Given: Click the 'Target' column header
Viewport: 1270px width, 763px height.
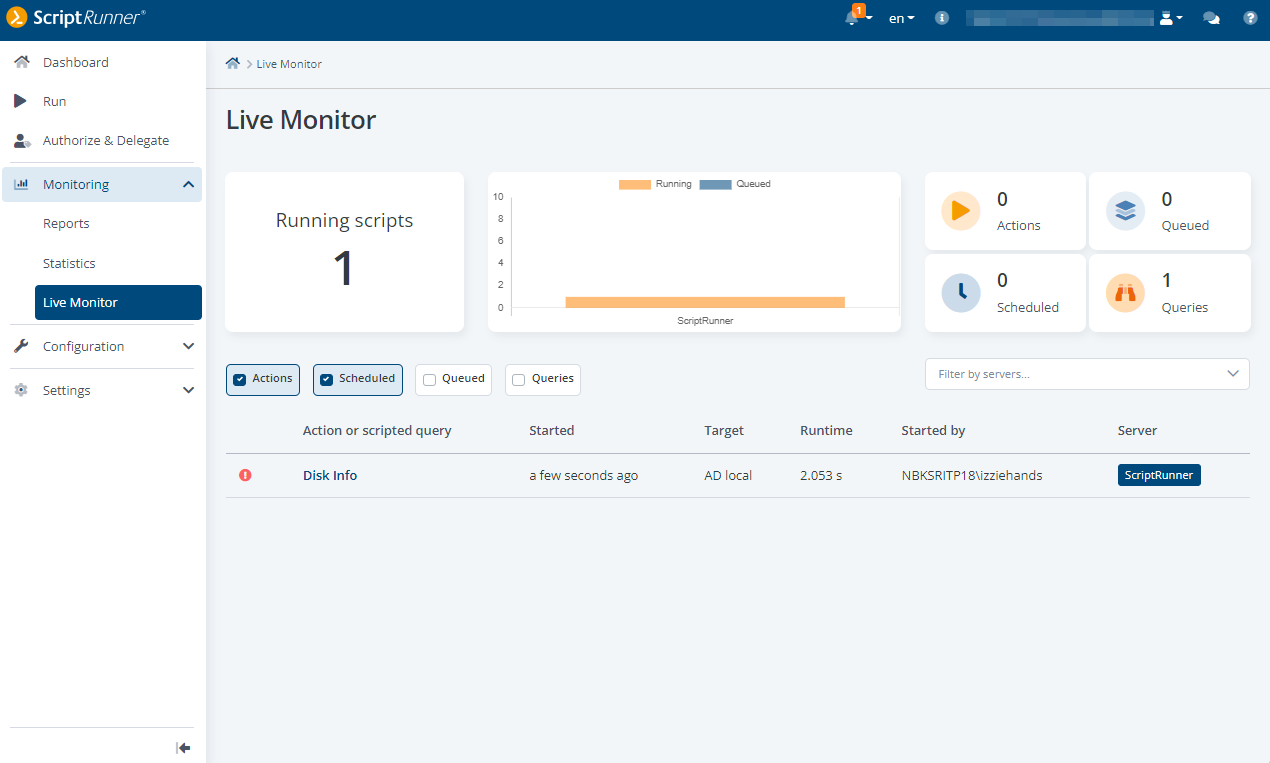Looking at the screenshot, I should (x=724, y=430).
